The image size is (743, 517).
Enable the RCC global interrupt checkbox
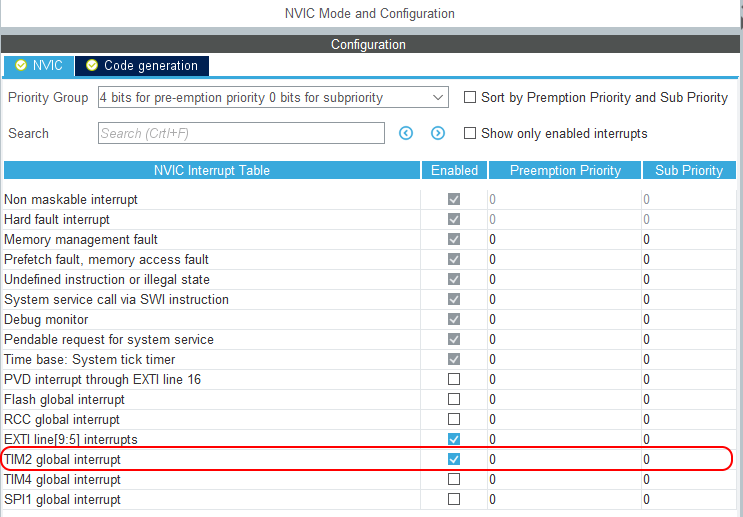(454, 419)
